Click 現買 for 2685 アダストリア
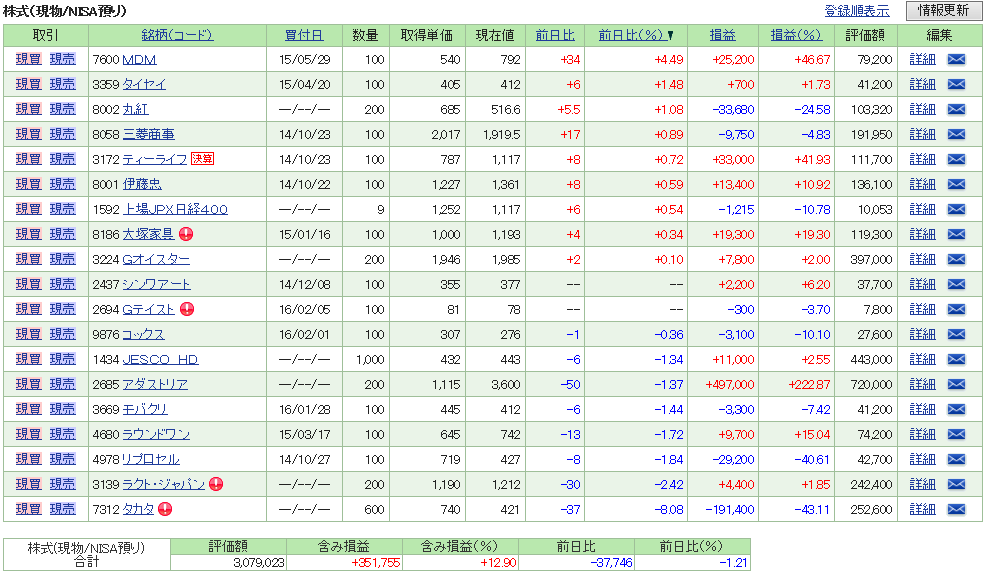This screenshot has width=986, height=573. pyautogui.click(x=28, y=384)
